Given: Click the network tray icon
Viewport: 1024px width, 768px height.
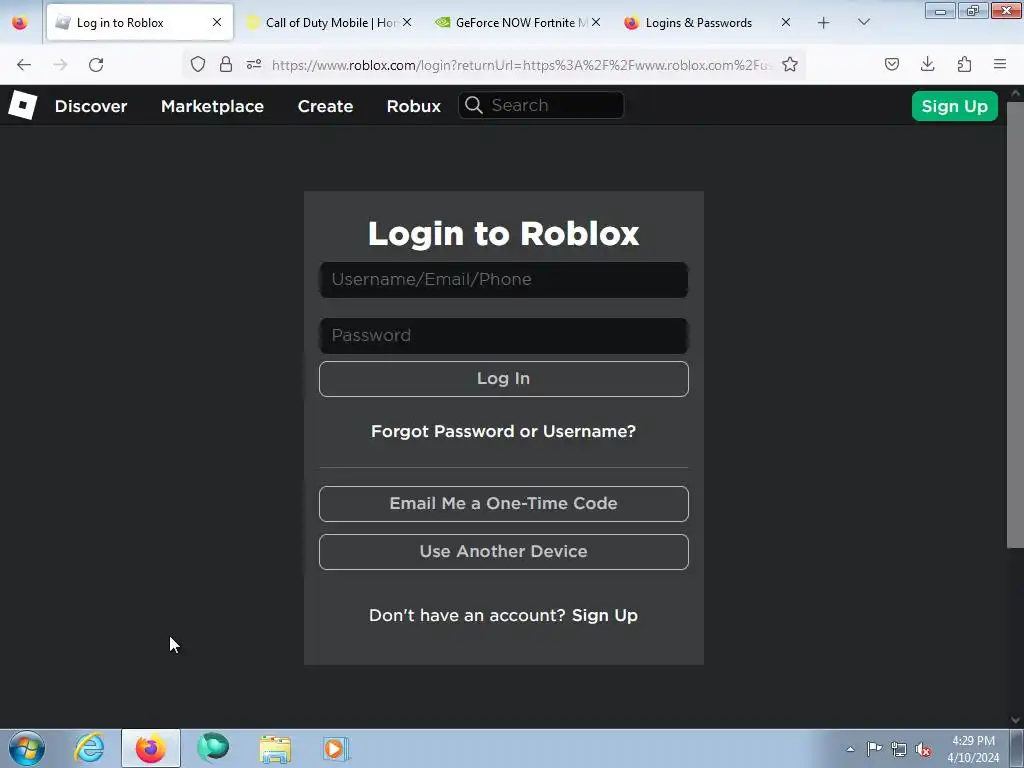Looking at the screenshot, I should click(899, 749).
